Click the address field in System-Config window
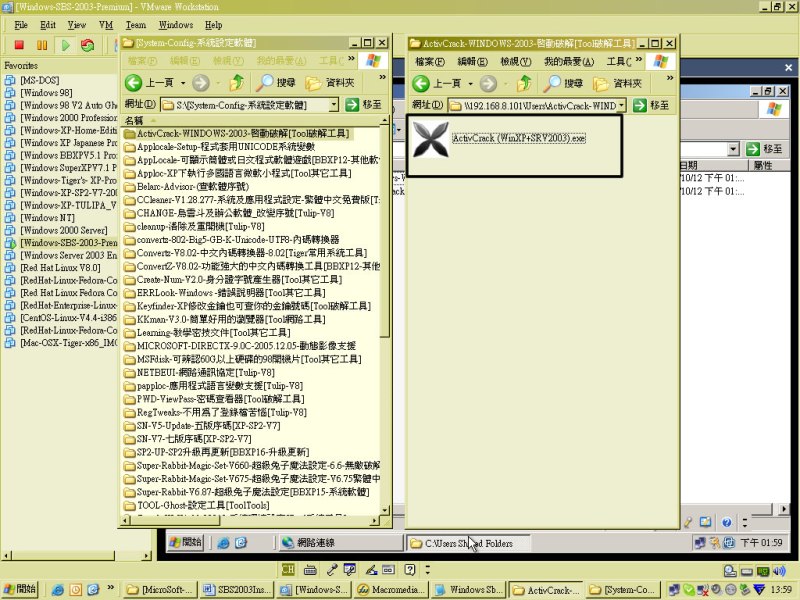800x600 pixels. (245, 105)
